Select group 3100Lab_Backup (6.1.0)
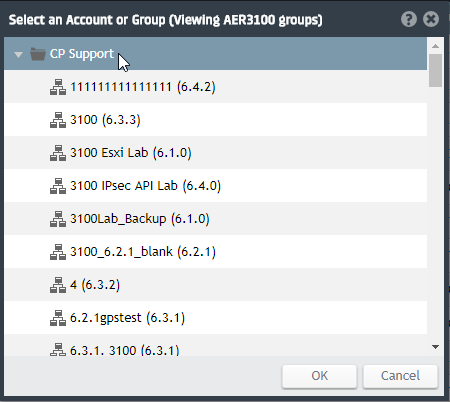450x402 pixels. click(140, 219)
